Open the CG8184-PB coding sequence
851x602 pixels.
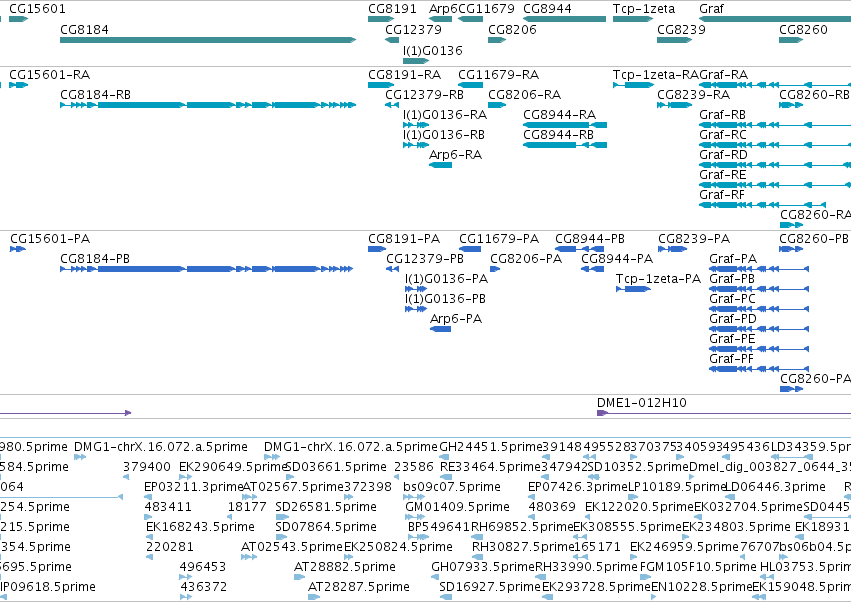pos(207,269)
